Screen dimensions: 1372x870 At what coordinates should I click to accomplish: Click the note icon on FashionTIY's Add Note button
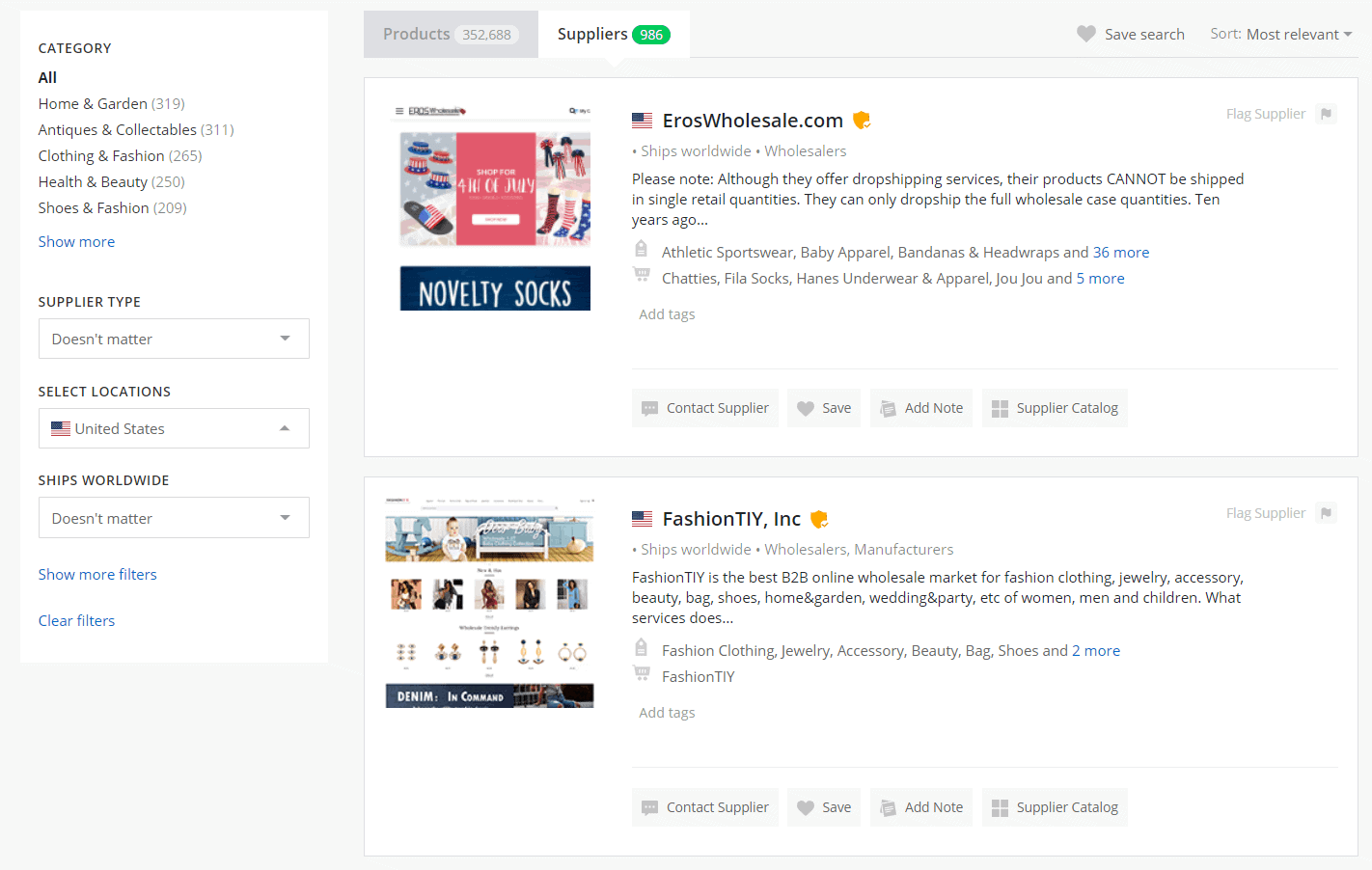coord(887,807)
